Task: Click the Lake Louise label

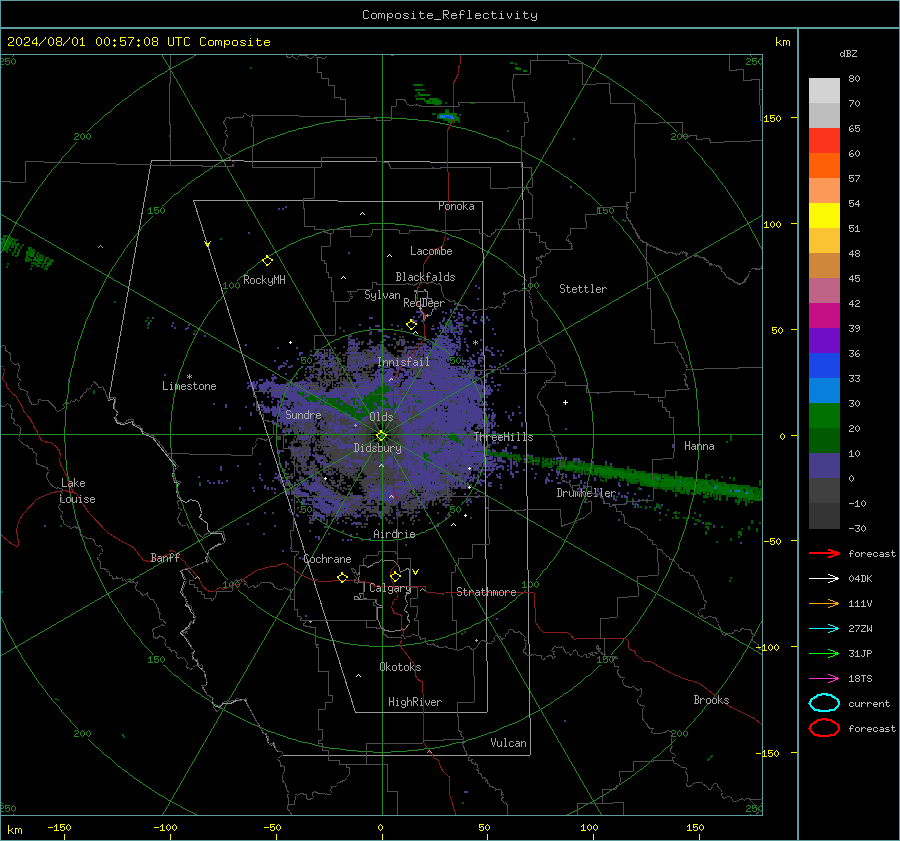Action: [78, 491]
